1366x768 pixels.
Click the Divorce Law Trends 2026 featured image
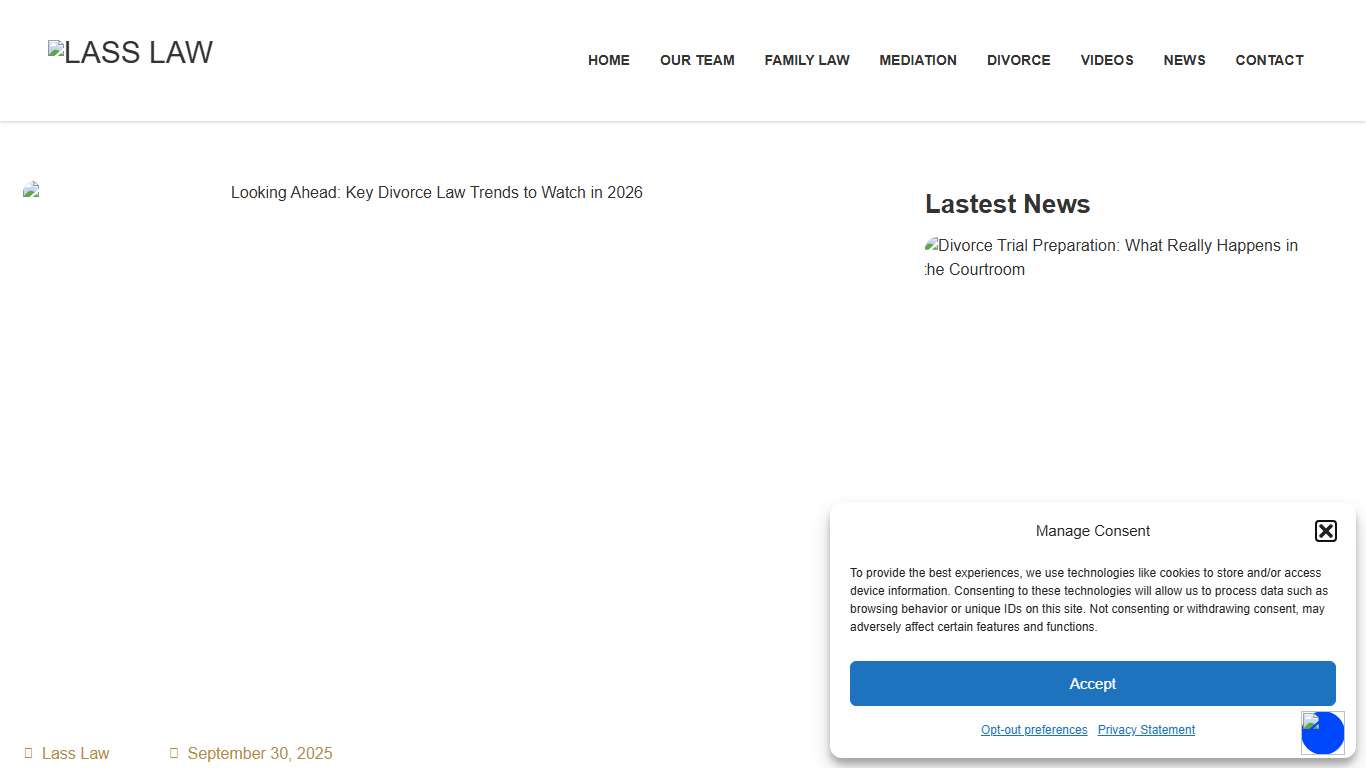click(436, 193)
